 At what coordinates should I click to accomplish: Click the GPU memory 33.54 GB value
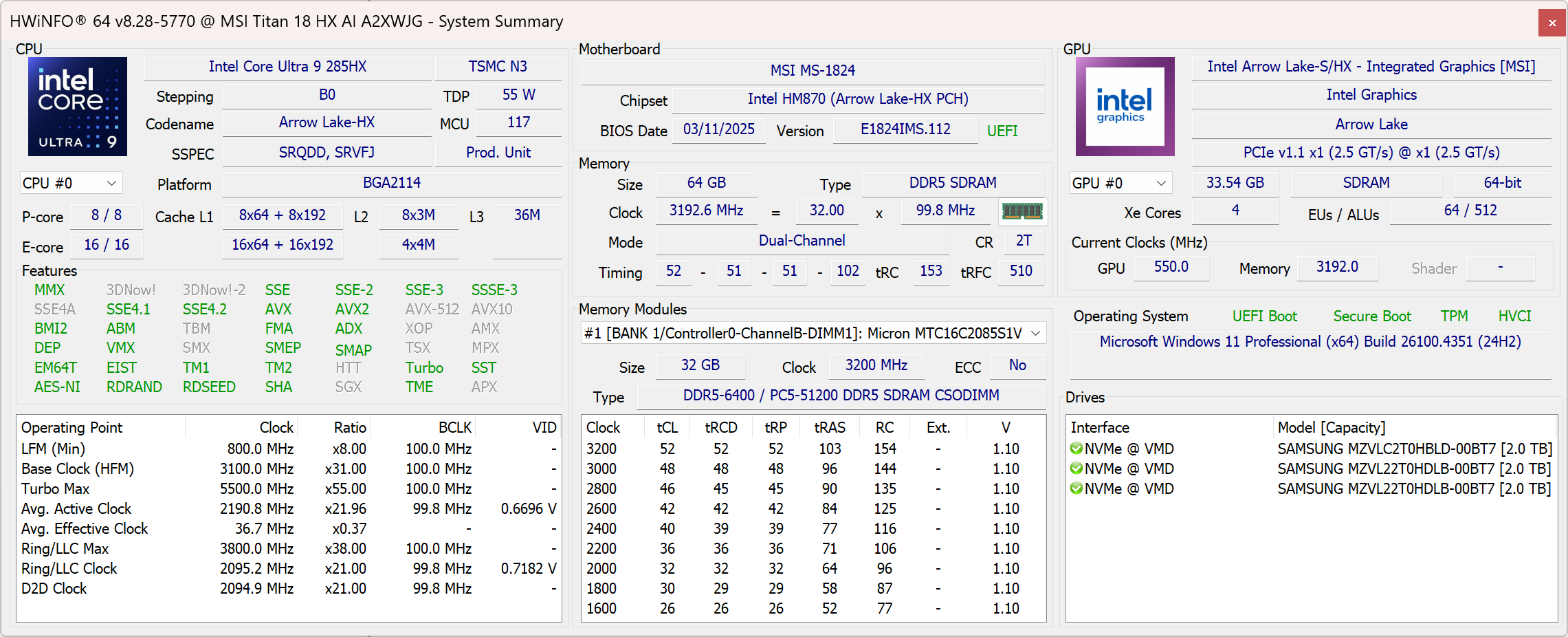click(x=1235, y=183)
